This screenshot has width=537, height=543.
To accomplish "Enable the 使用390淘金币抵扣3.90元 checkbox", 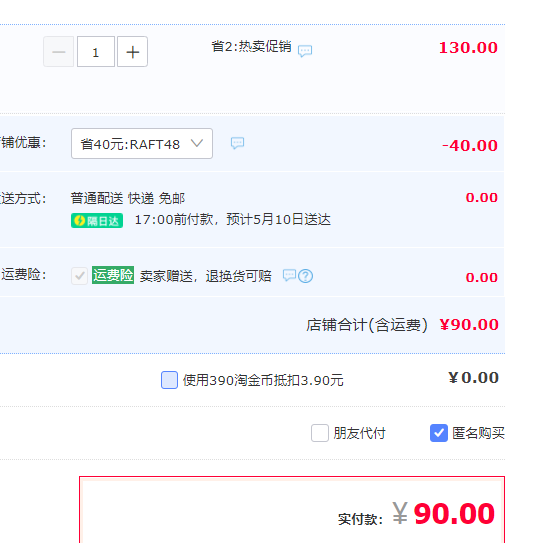I will [169, 380].
